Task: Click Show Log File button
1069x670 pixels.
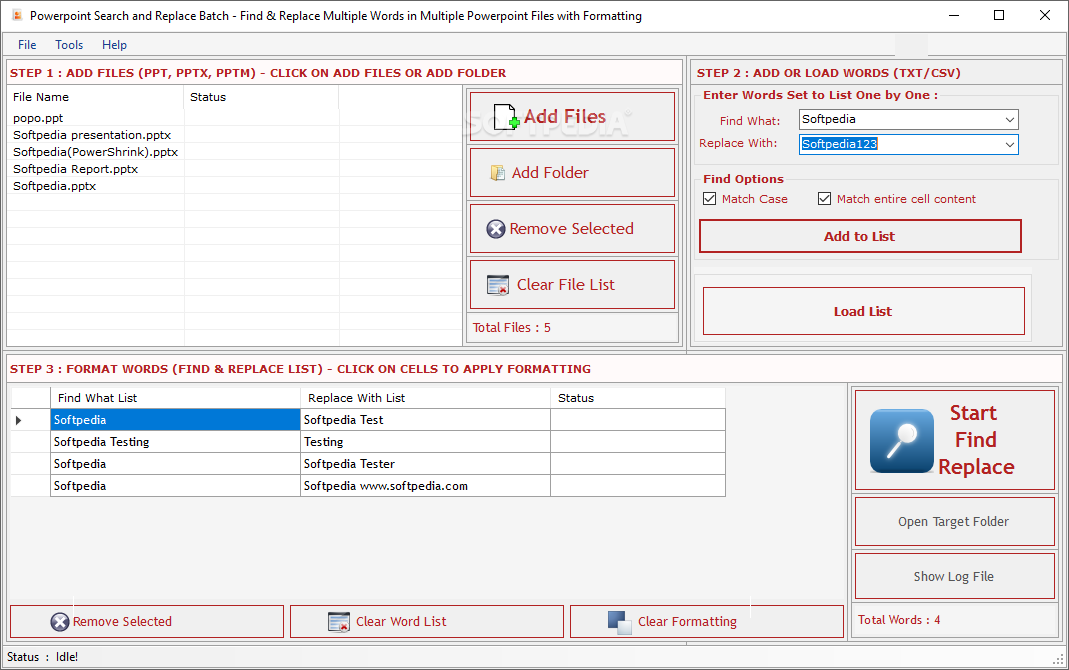Action: (954, 577)
